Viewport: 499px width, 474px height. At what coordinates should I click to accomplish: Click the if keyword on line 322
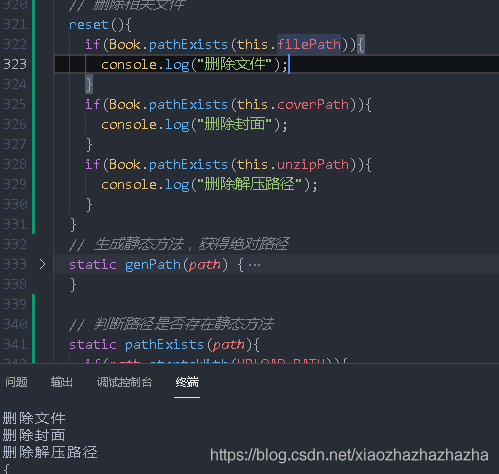92,44
